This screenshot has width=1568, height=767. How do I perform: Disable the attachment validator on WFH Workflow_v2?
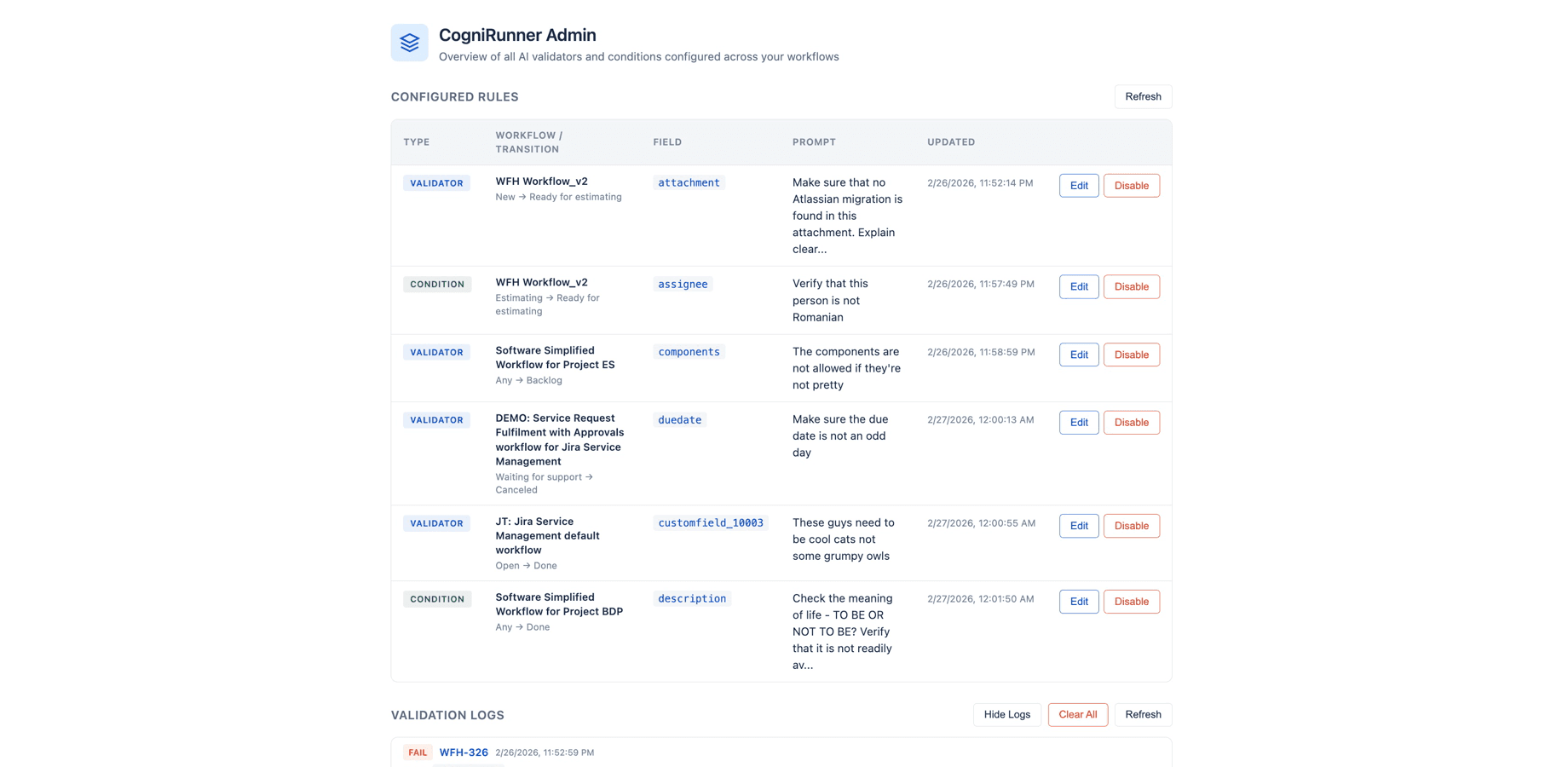tap(1131, 185)
